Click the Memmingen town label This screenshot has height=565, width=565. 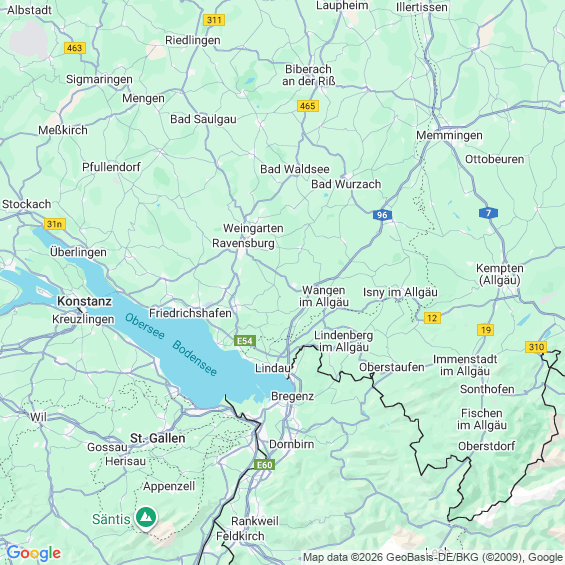[x=449, y=135]
